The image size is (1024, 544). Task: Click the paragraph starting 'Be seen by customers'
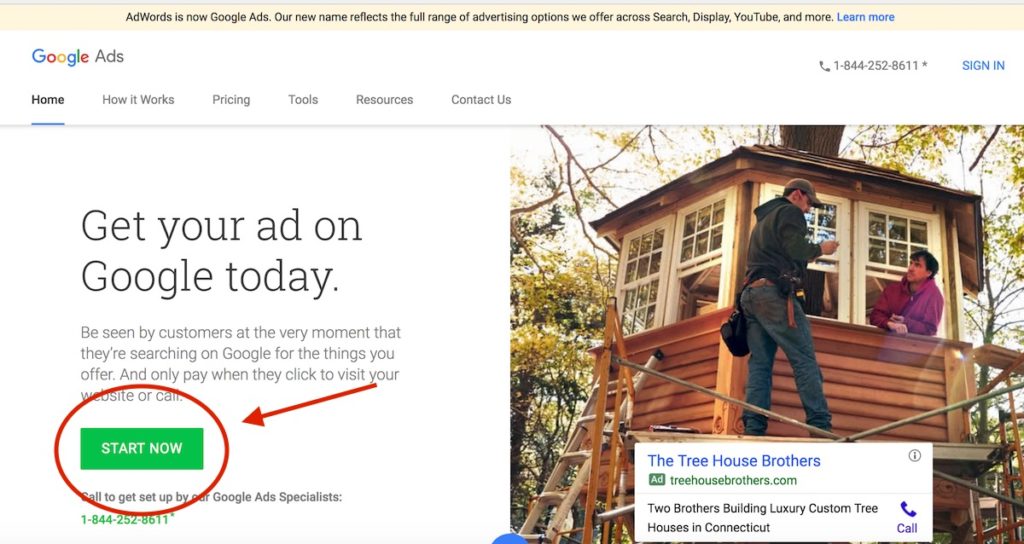coord(241,364)
